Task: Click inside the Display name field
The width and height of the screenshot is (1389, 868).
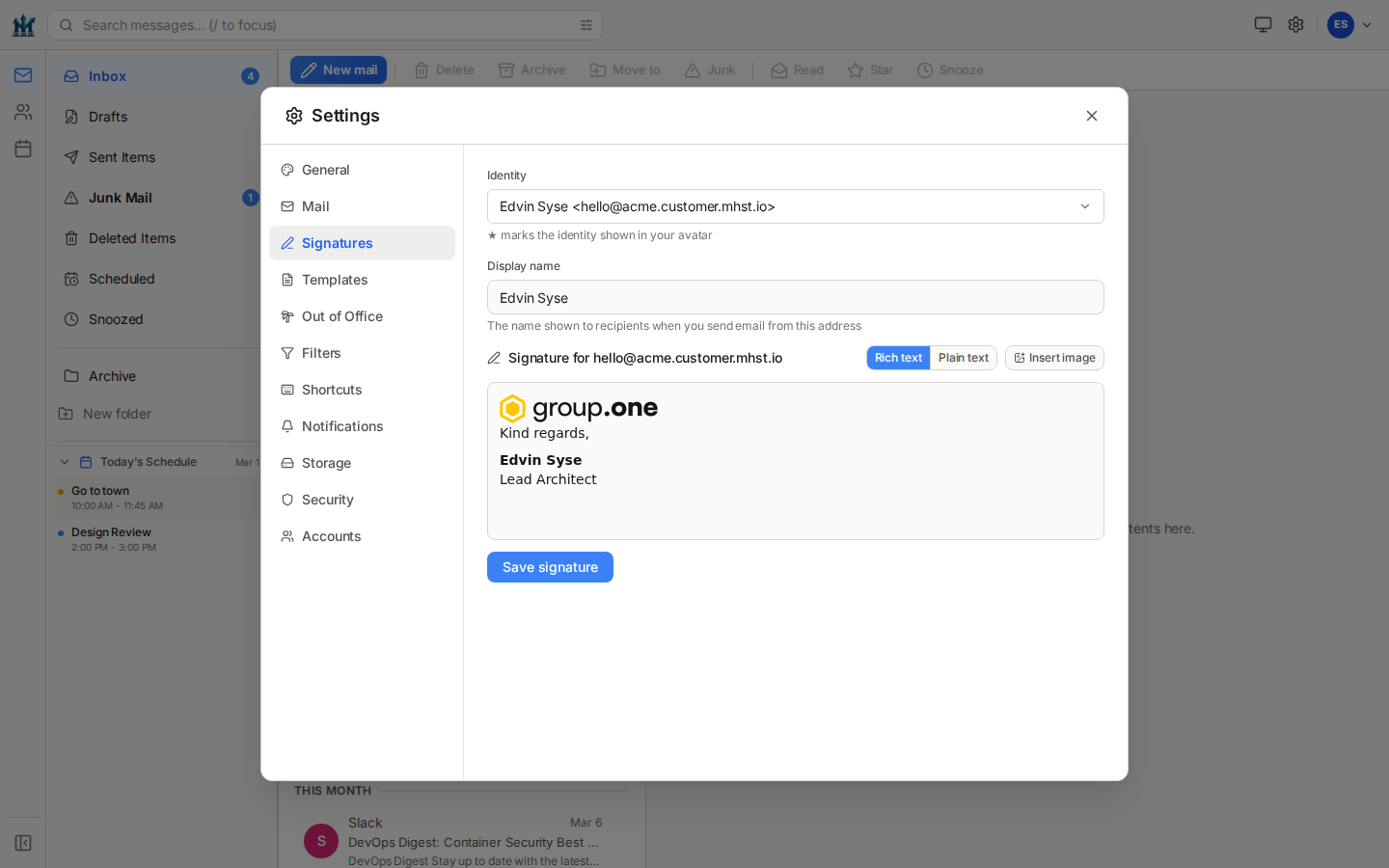Action: tap(795, 297)
